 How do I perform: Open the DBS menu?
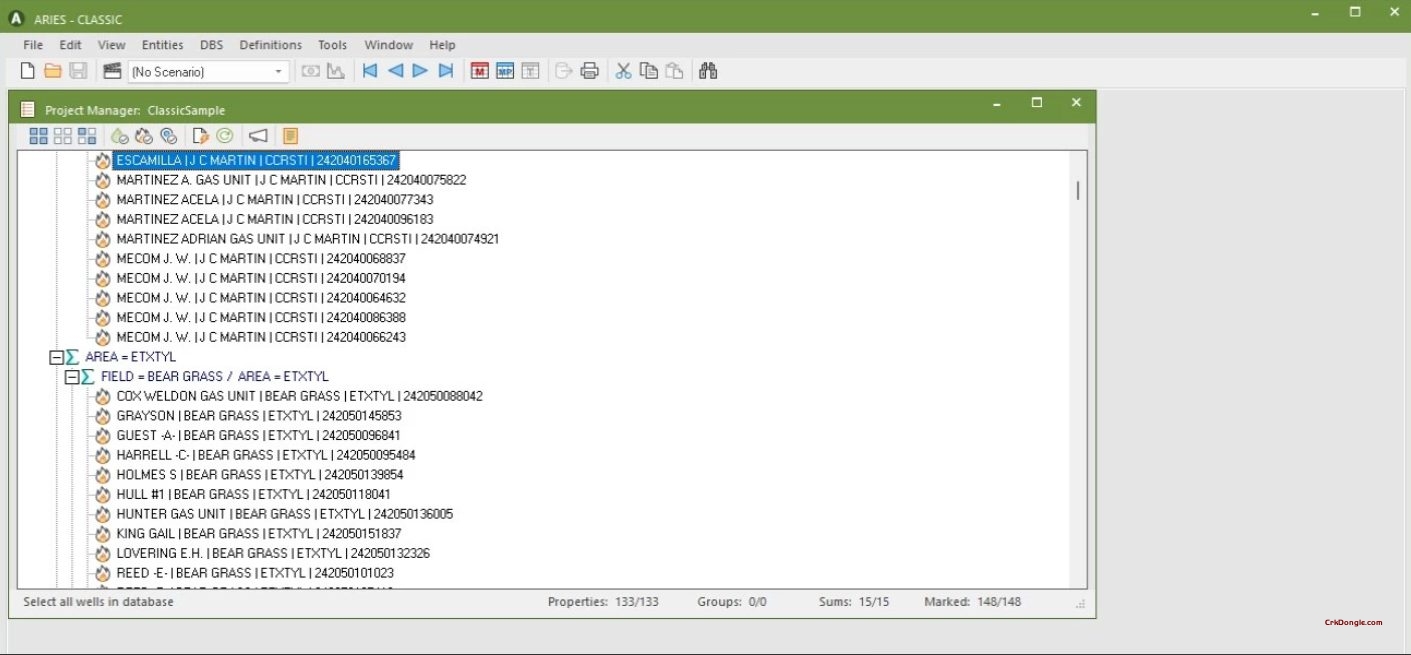(x=212, y=45)
